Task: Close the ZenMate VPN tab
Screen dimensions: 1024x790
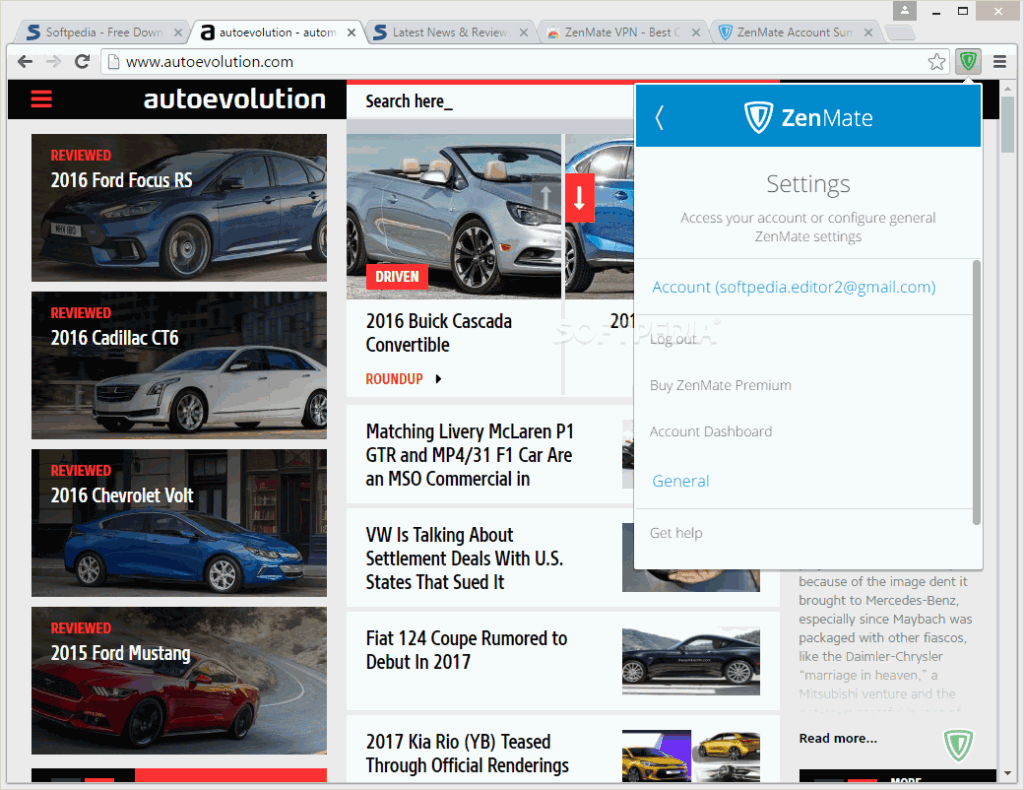Action: click(696, 32)
